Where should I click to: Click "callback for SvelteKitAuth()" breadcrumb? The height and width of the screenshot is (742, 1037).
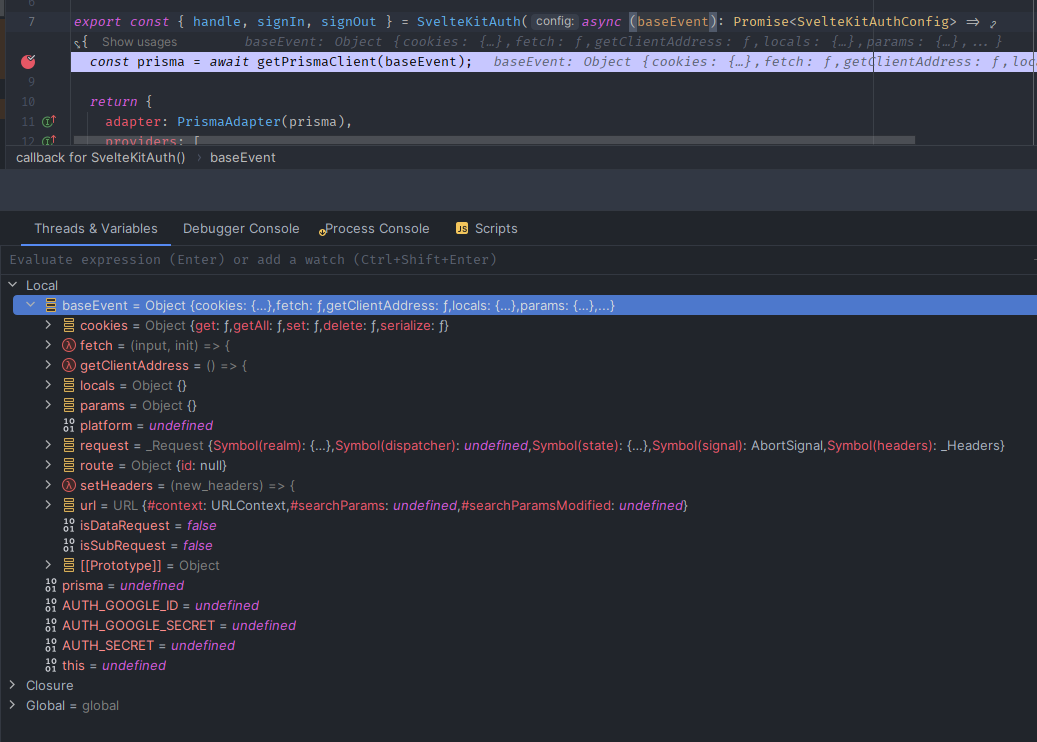click(x=101, y=157)
